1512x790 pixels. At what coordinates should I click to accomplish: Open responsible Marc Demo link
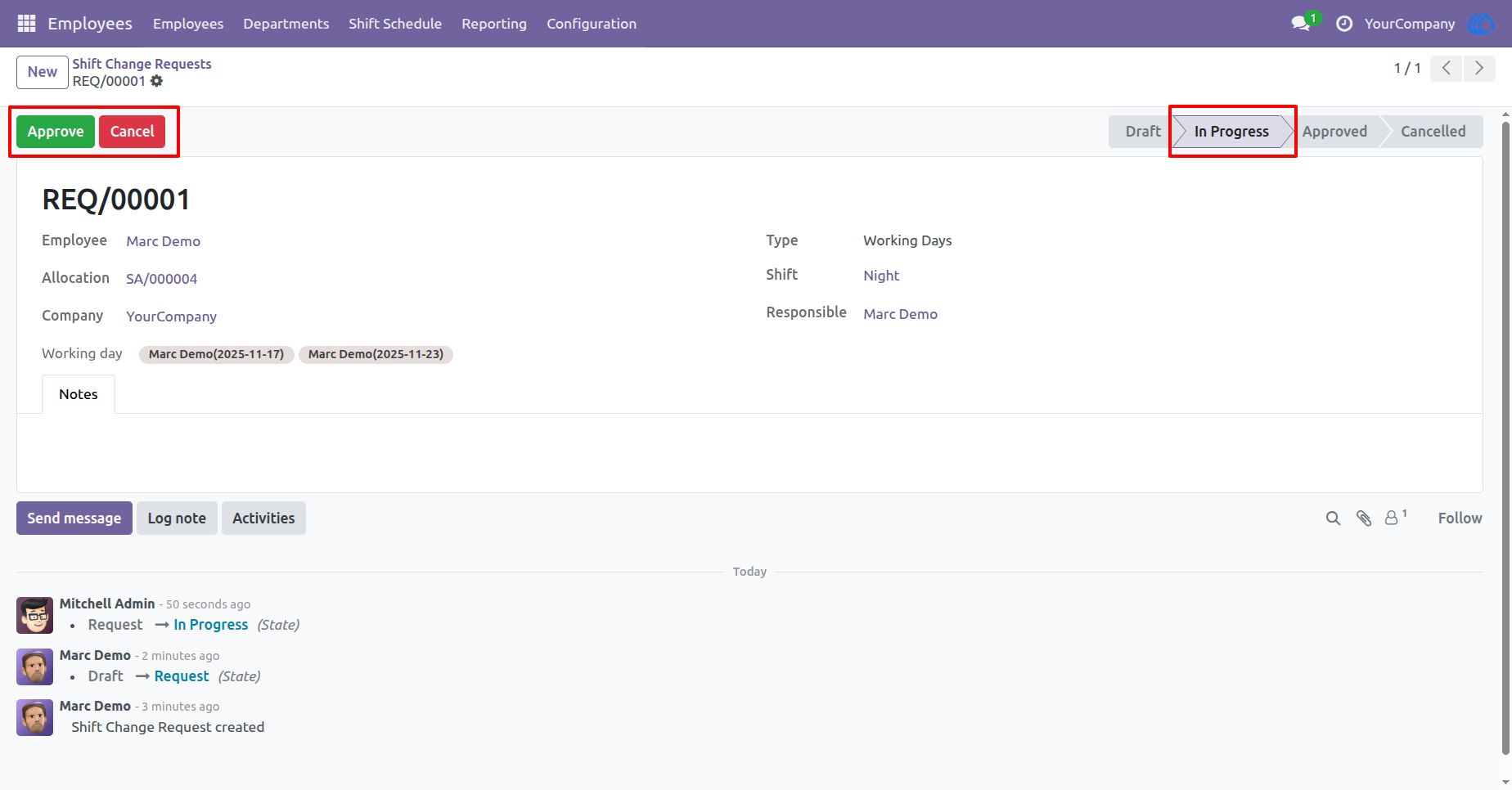tap(900, 314)
